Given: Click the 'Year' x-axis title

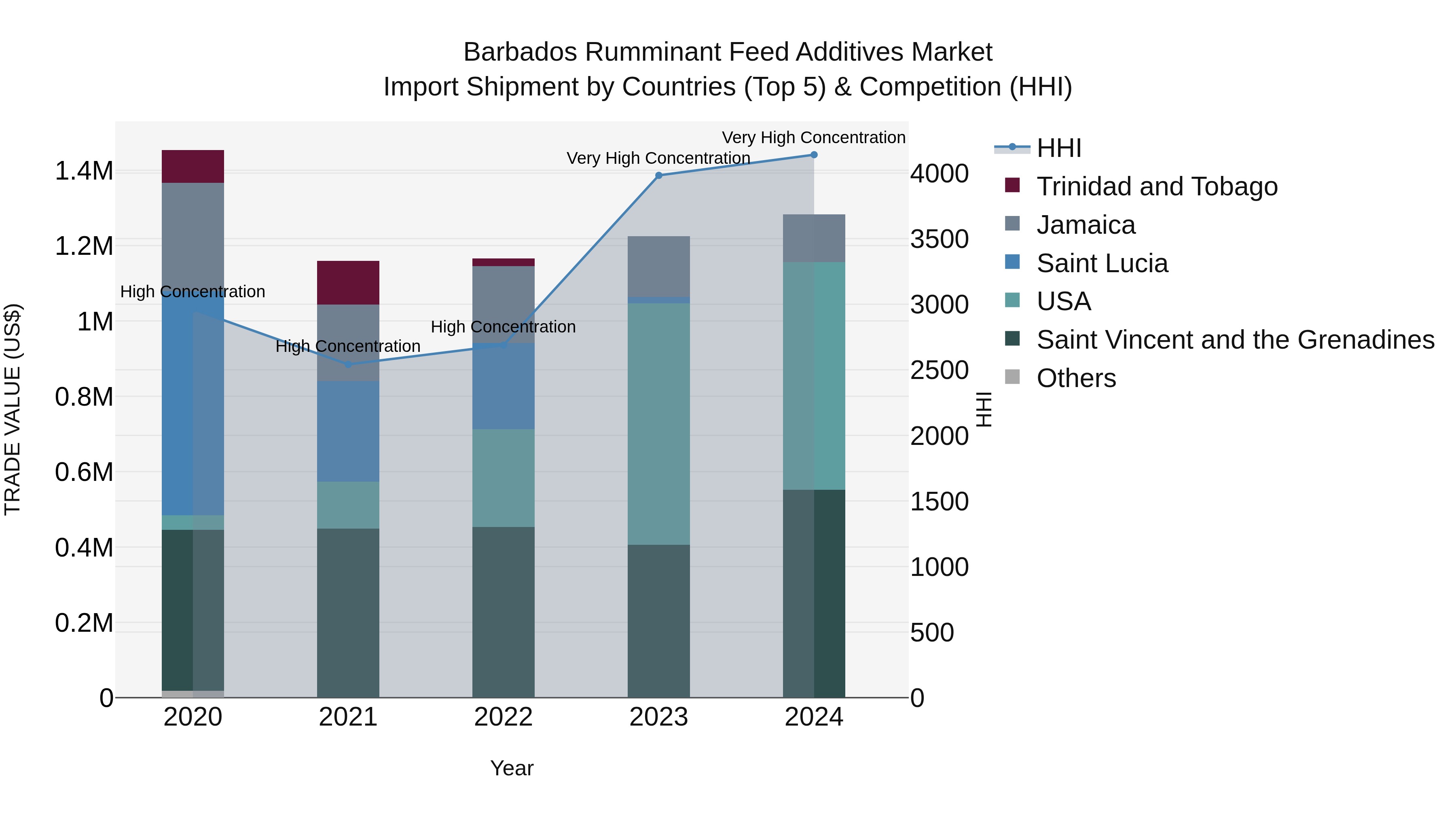Looking at the screenshot, I should click(x=512, y=768).
